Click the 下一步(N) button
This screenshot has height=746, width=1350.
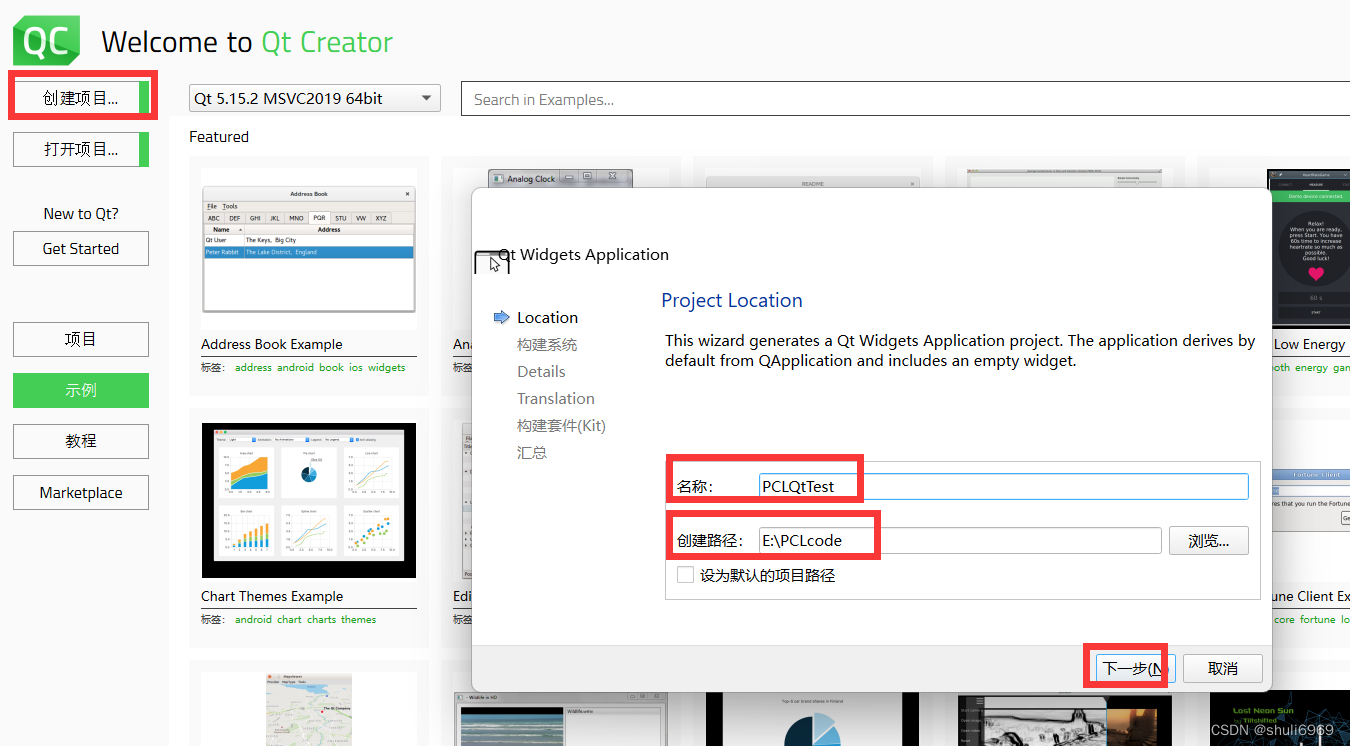(1135, 668)
